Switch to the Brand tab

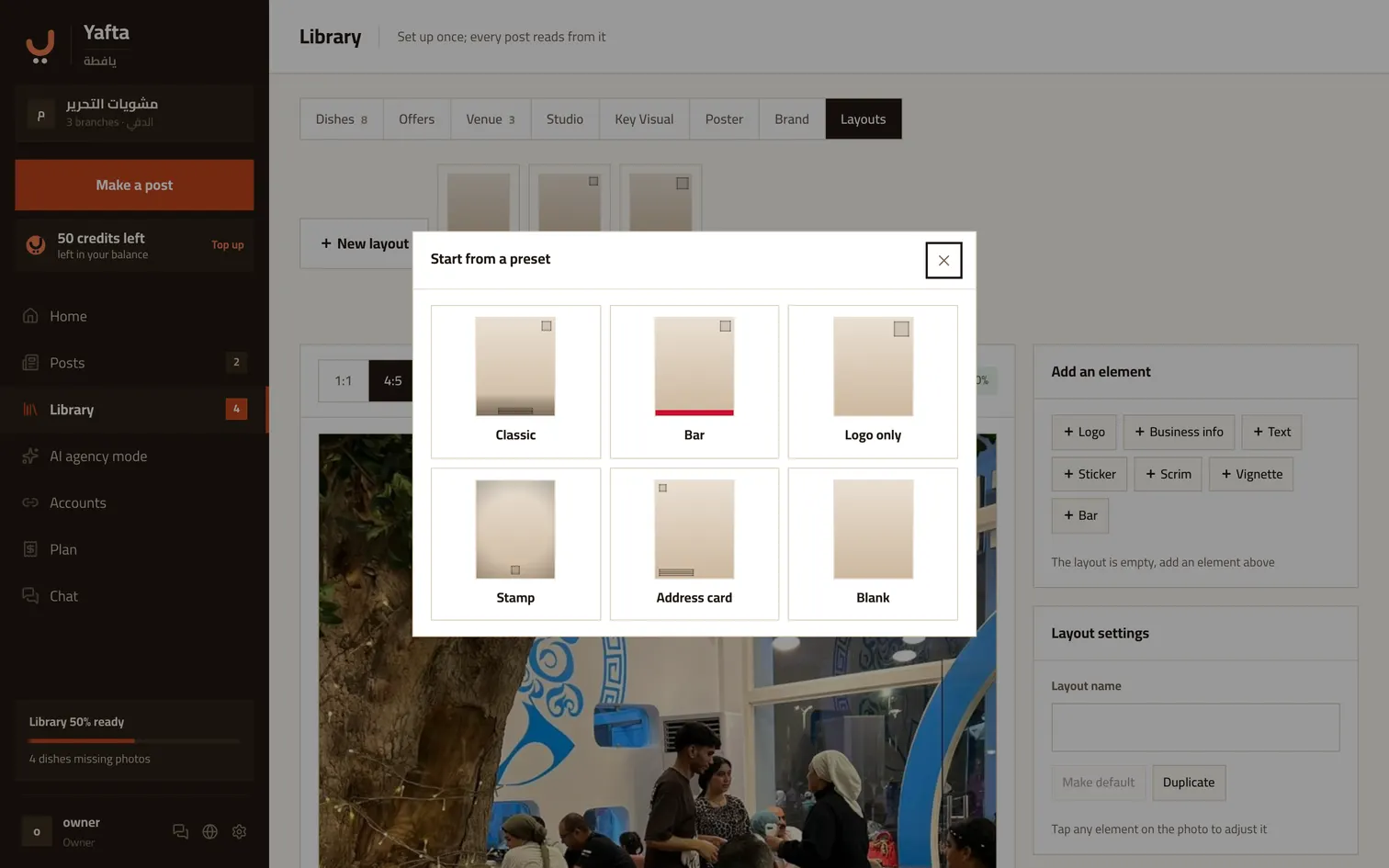(x=792, y=119)
